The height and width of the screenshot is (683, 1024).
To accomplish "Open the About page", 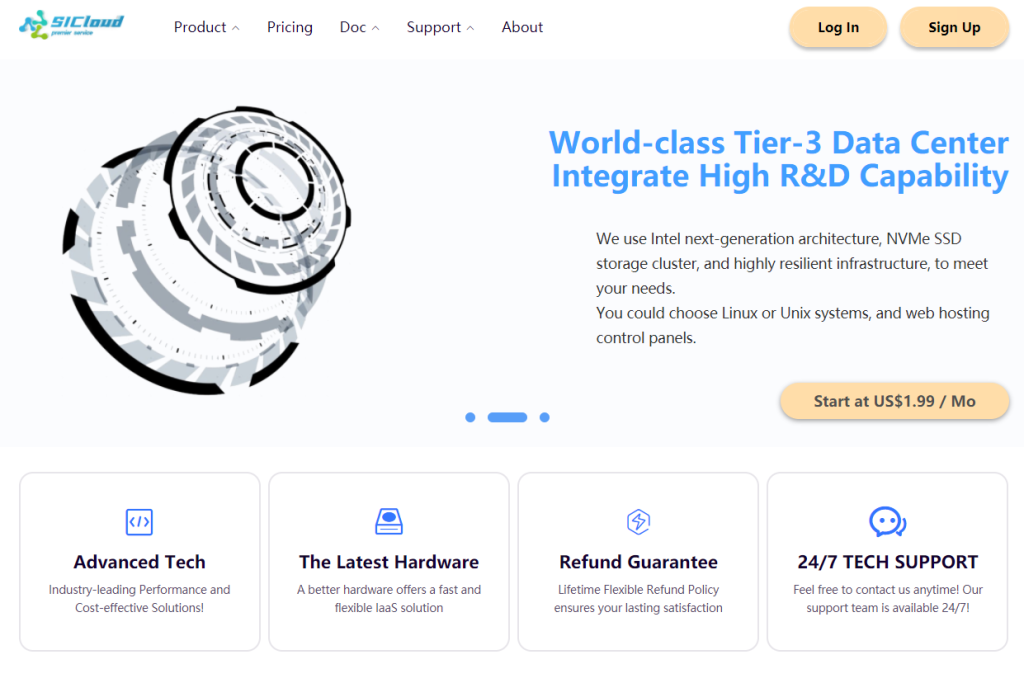I will [x=522, y=27].
